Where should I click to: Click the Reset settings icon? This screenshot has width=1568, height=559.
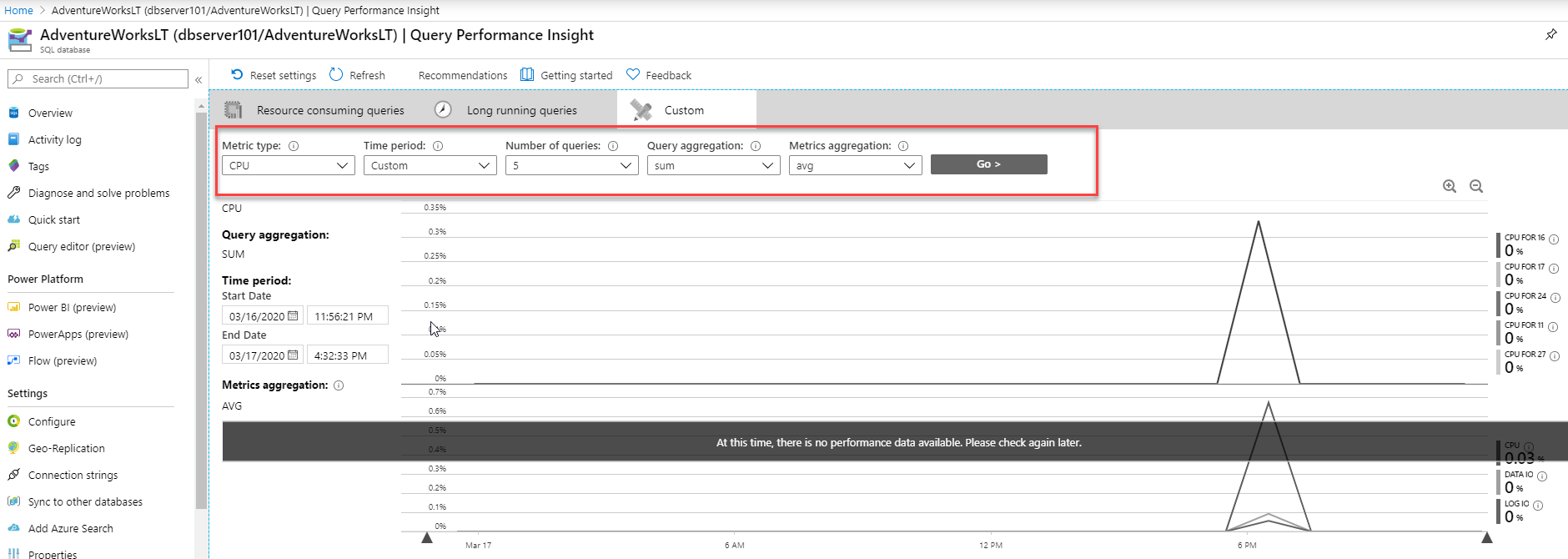237,74
